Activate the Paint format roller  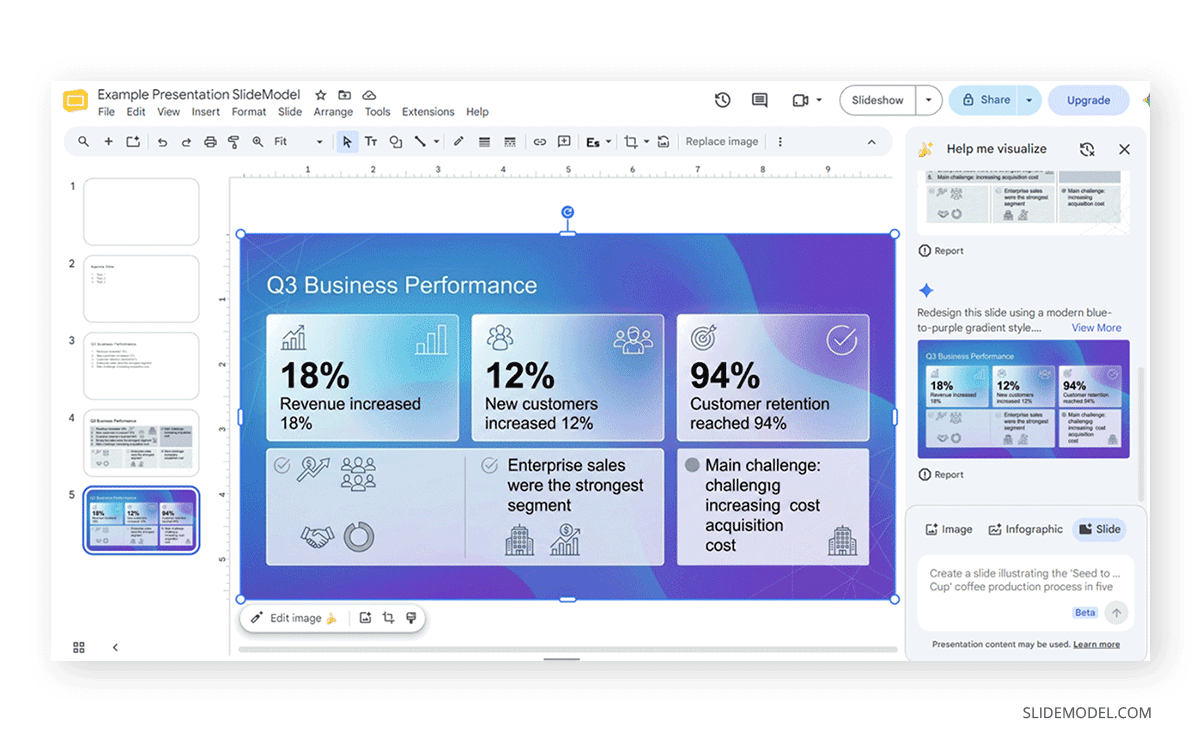pyautogui.click(x=234, y=142)
